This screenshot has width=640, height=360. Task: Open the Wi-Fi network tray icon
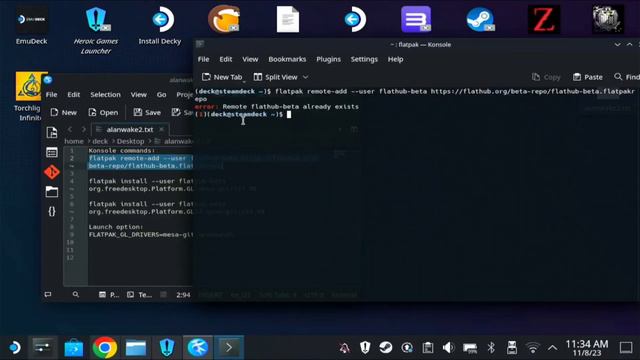(532, 348)
